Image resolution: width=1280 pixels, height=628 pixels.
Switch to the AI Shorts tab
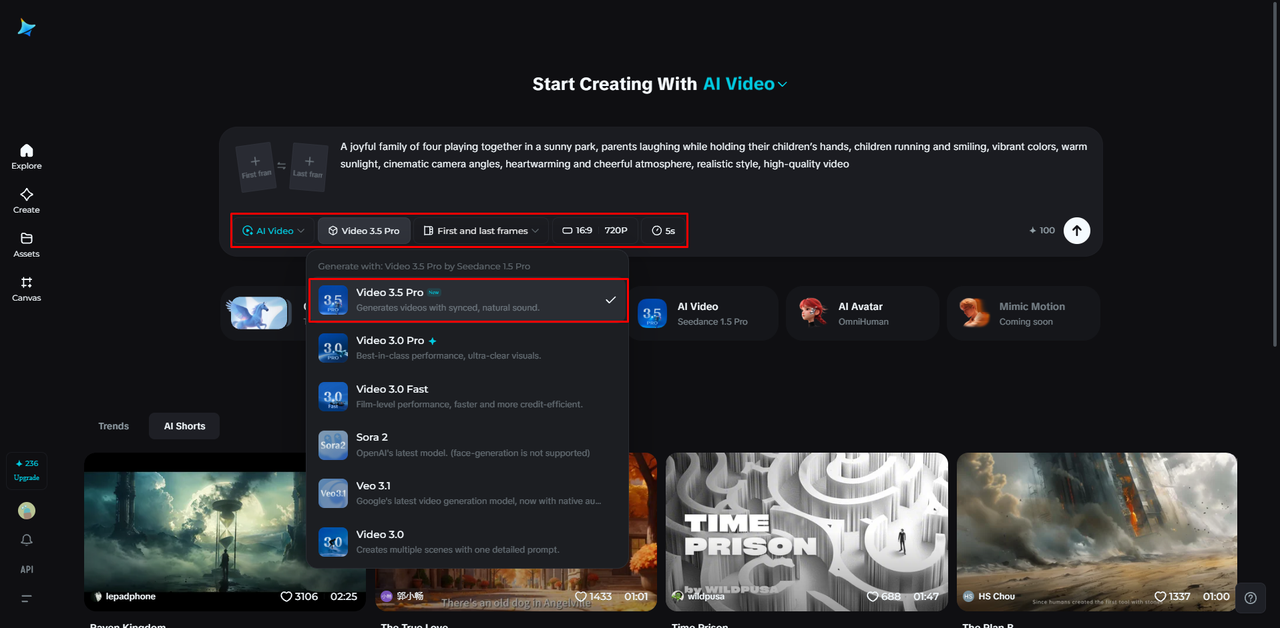[x=185, y=426]
